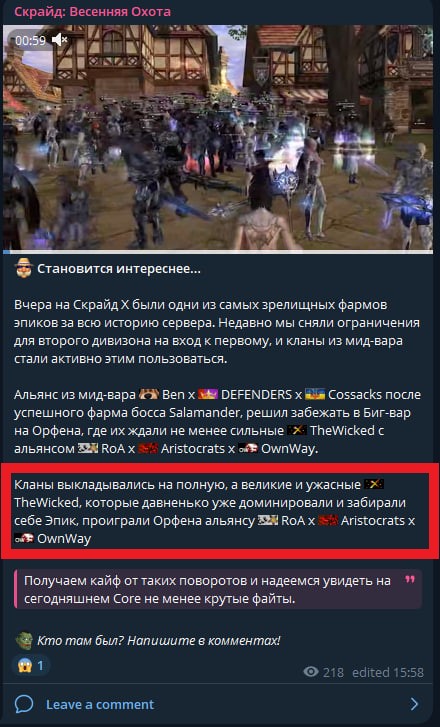
Task: Expand comments with right chevron arrow
Action: click(x=414, y=704)
